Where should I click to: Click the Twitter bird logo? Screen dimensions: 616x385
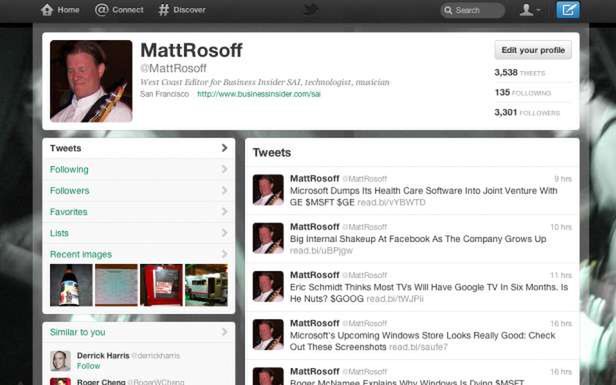click(311, 9)
